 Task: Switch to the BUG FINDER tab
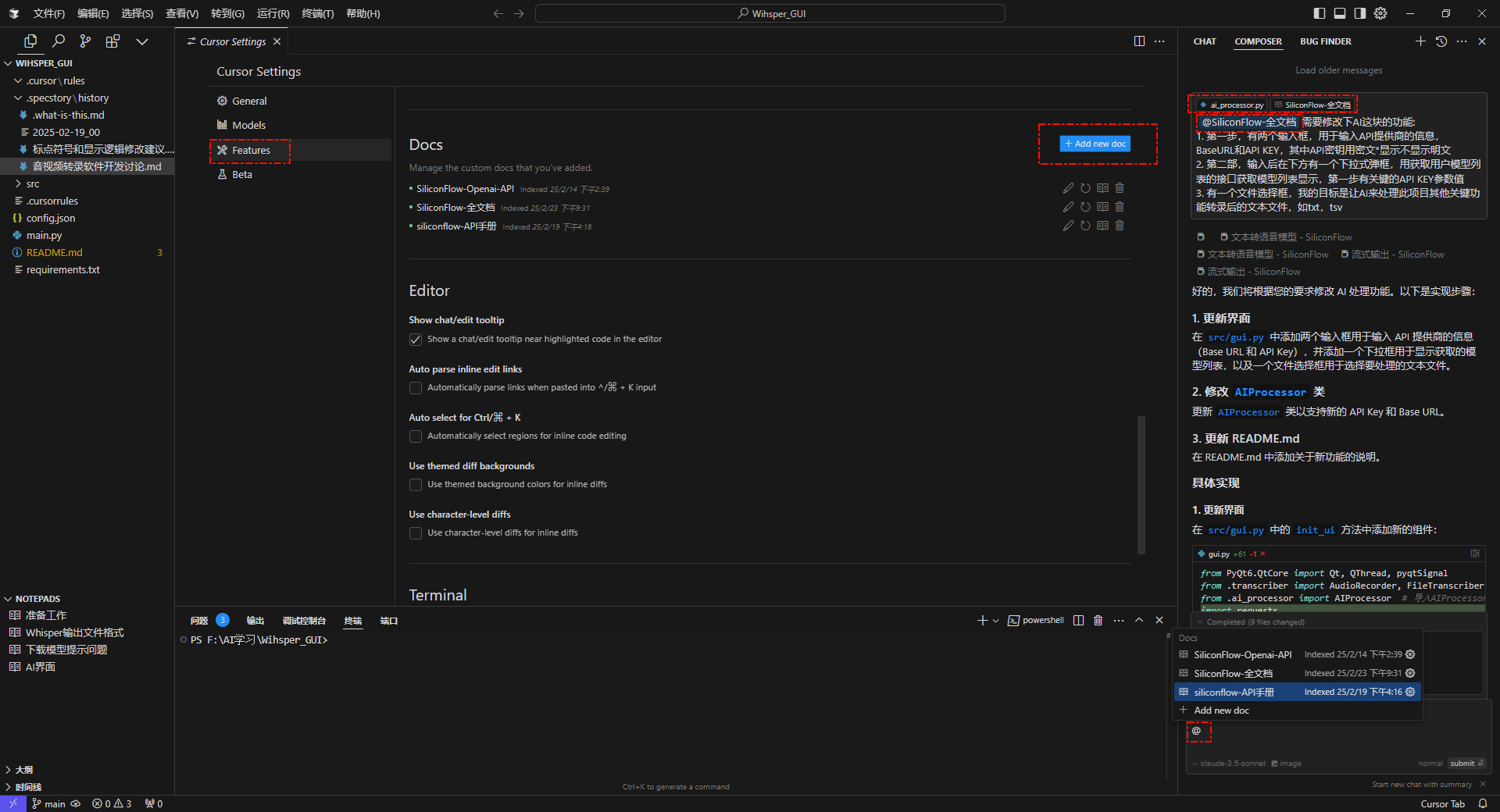(1326, 41)
